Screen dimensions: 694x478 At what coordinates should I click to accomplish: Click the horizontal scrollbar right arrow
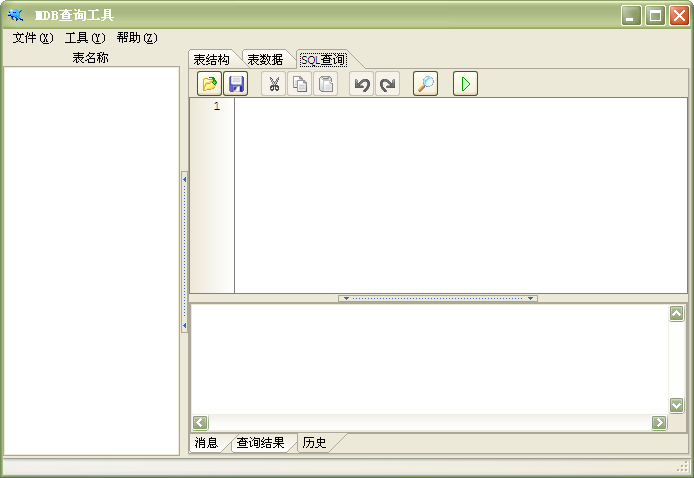[x=659, y=423]
